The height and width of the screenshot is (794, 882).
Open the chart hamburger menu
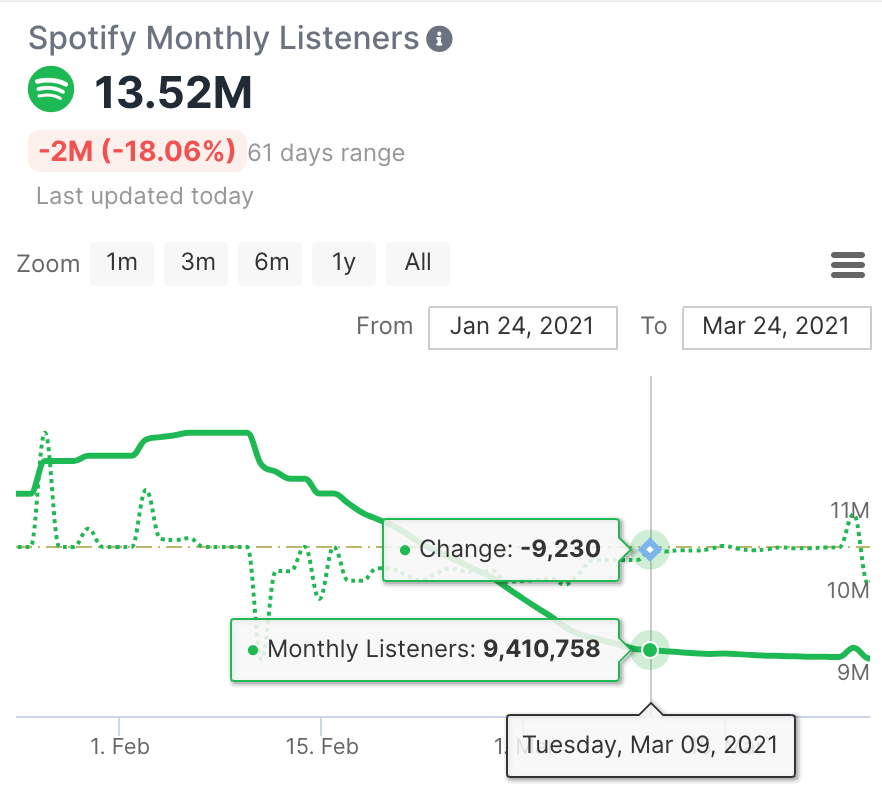(847, 265)
